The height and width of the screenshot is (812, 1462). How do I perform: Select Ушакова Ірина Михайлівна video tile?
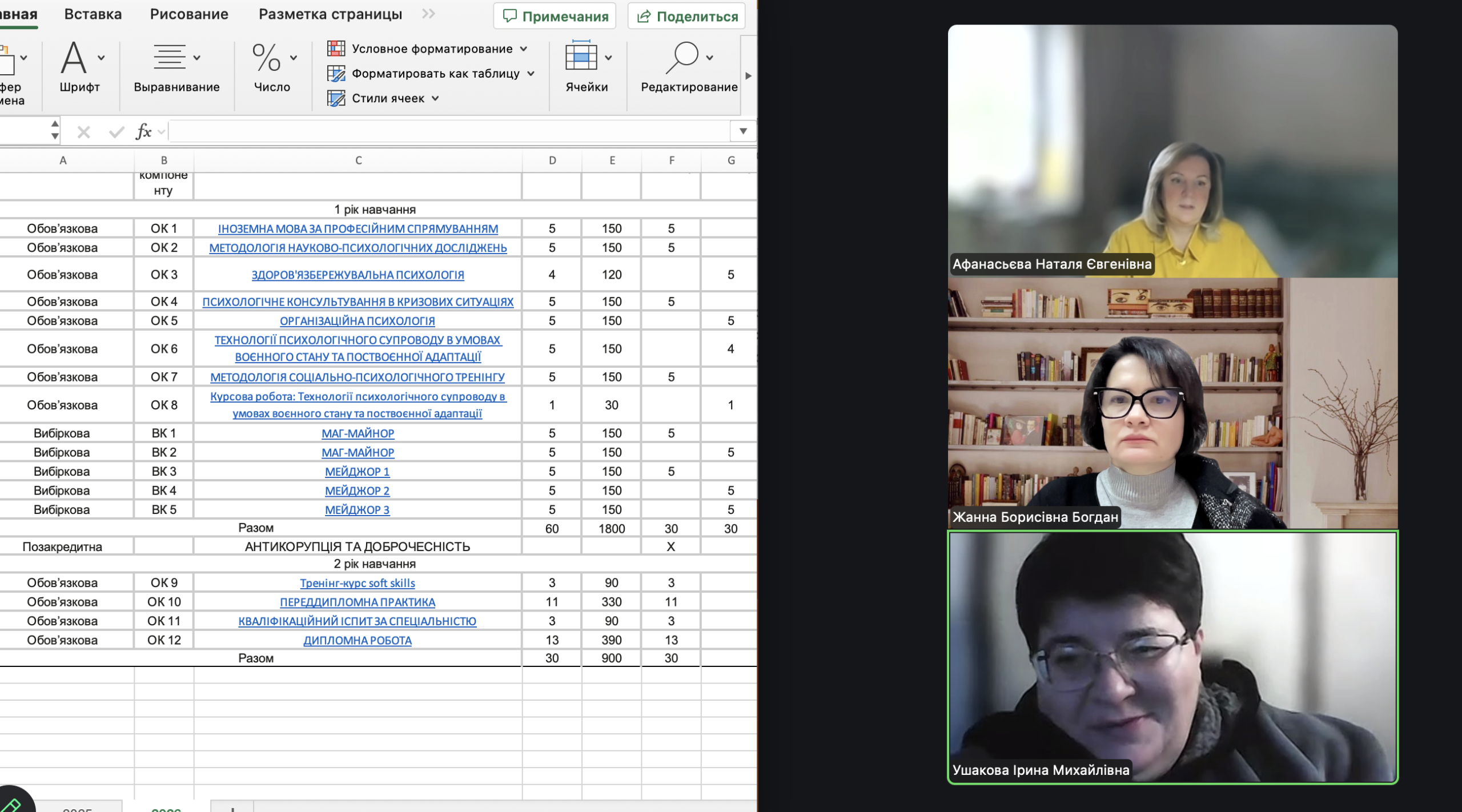(x=1172, y=657)
